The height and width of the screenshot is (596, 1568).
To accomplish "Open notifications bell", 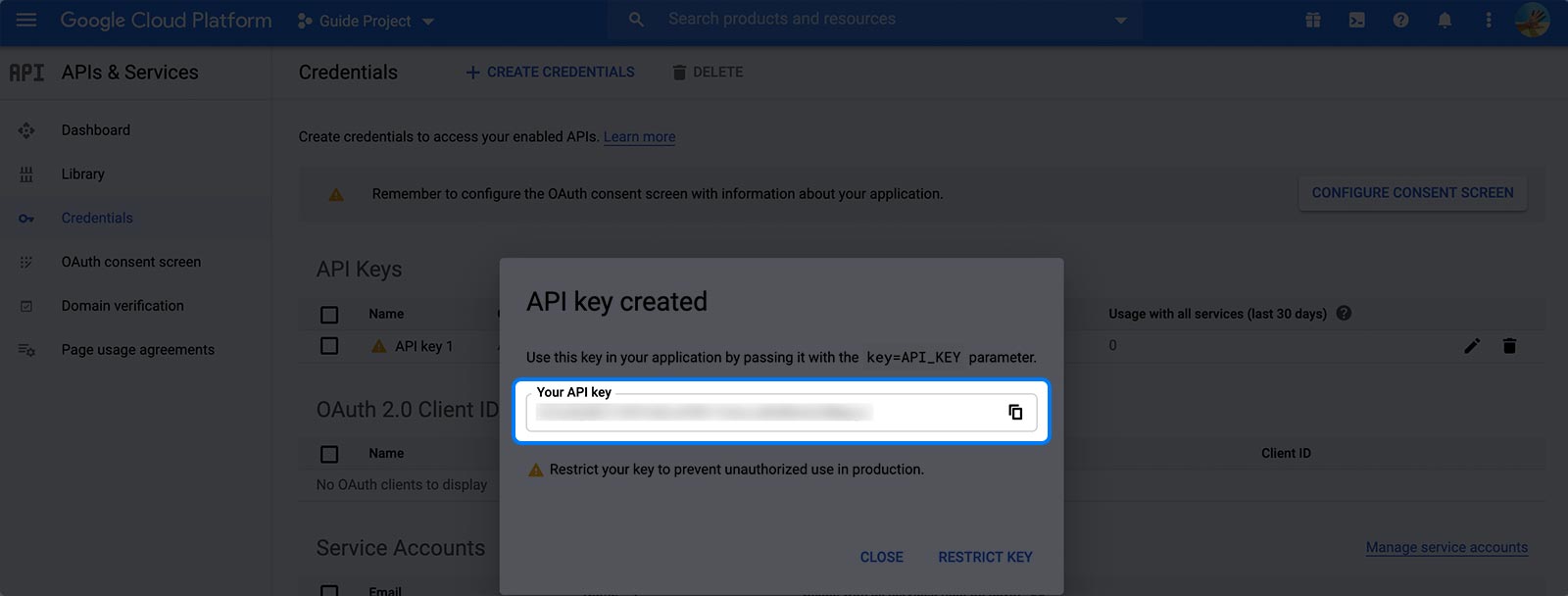I will click(1445, 20).
